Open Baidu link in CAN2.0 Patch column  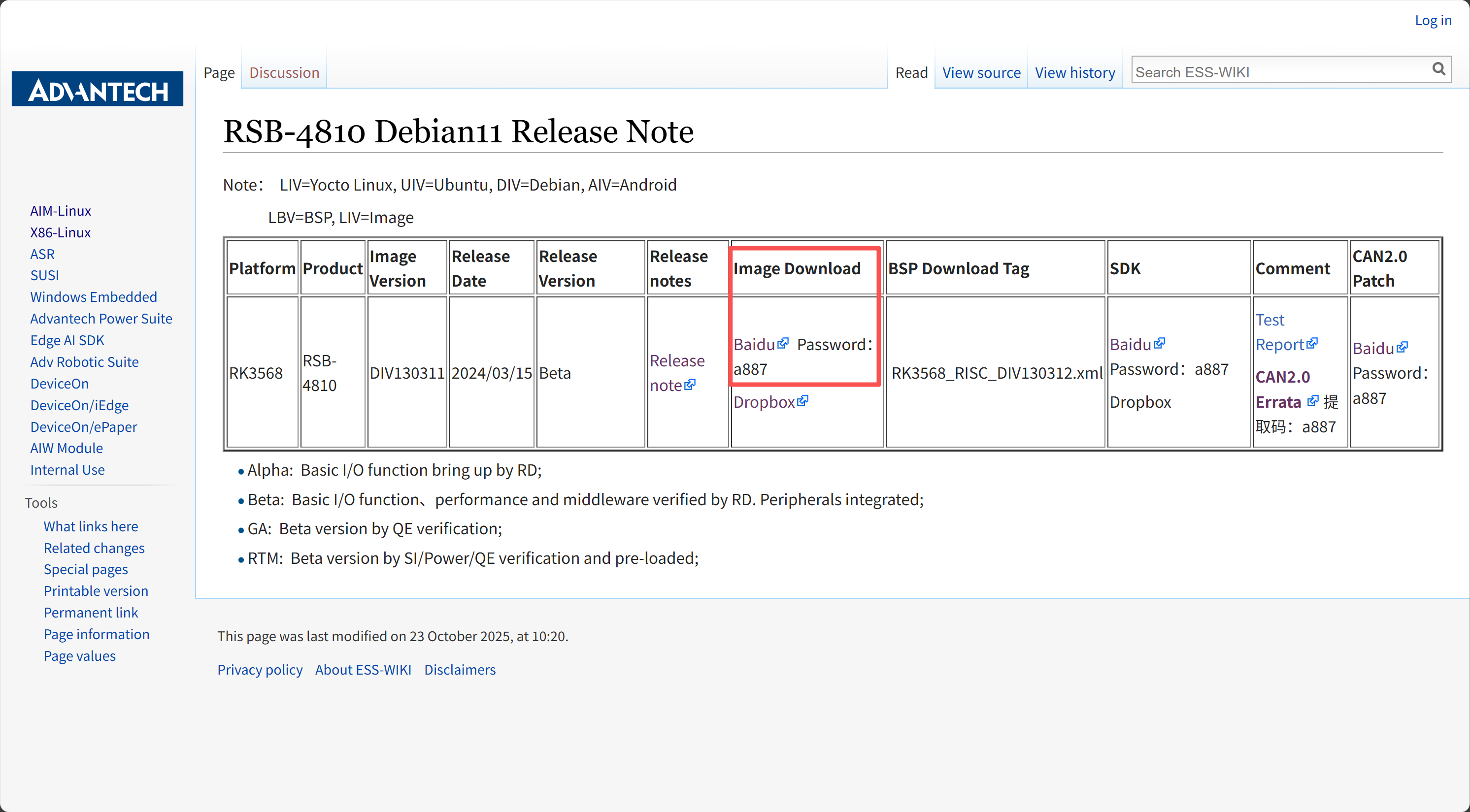coord(1373,348)
